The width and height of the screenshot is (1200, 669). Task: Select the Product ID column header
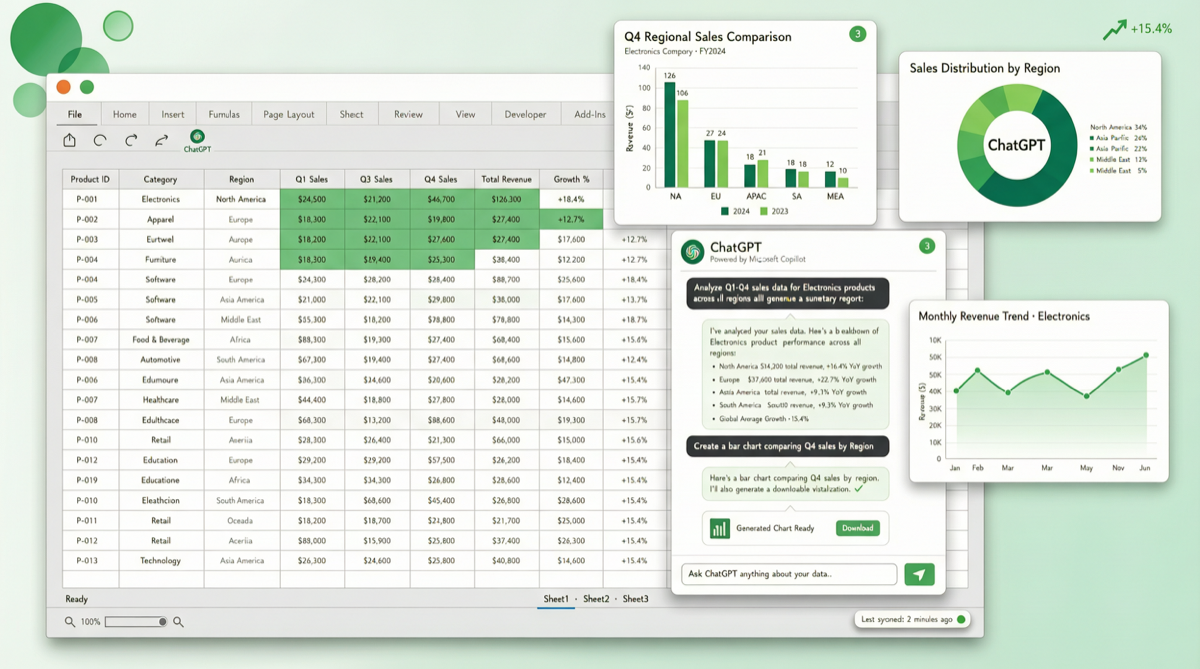pos(91,179)
